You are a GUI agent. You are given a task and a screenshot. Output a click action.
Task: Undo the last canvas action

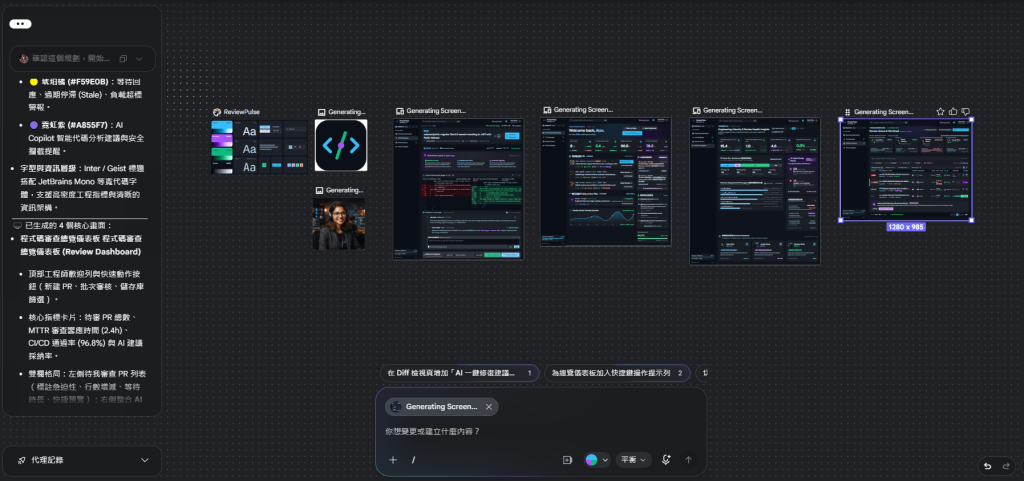987,466
